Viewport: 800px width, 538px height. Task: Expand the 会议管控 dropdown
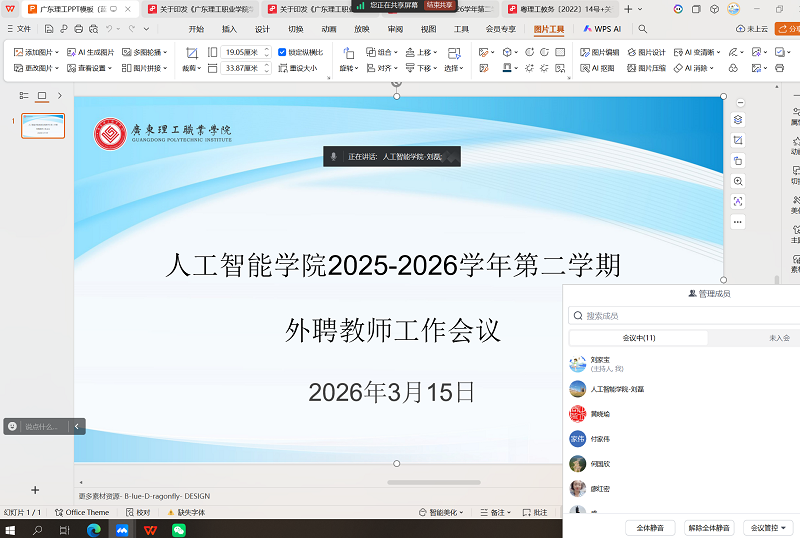pyautogui.click(x=770, y=527)
